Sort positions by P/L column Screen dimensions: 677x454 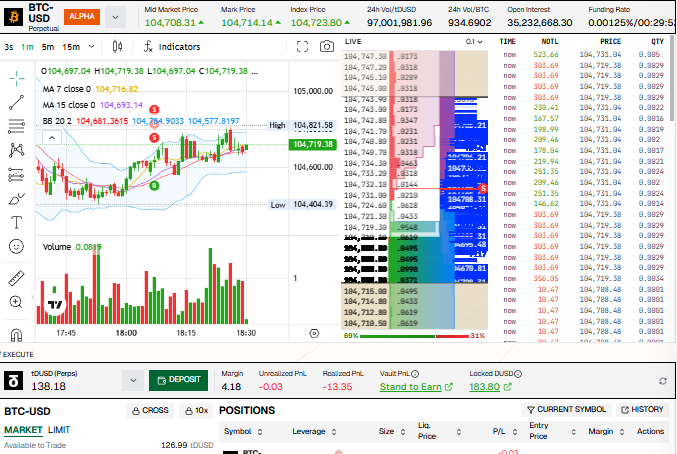505,431
